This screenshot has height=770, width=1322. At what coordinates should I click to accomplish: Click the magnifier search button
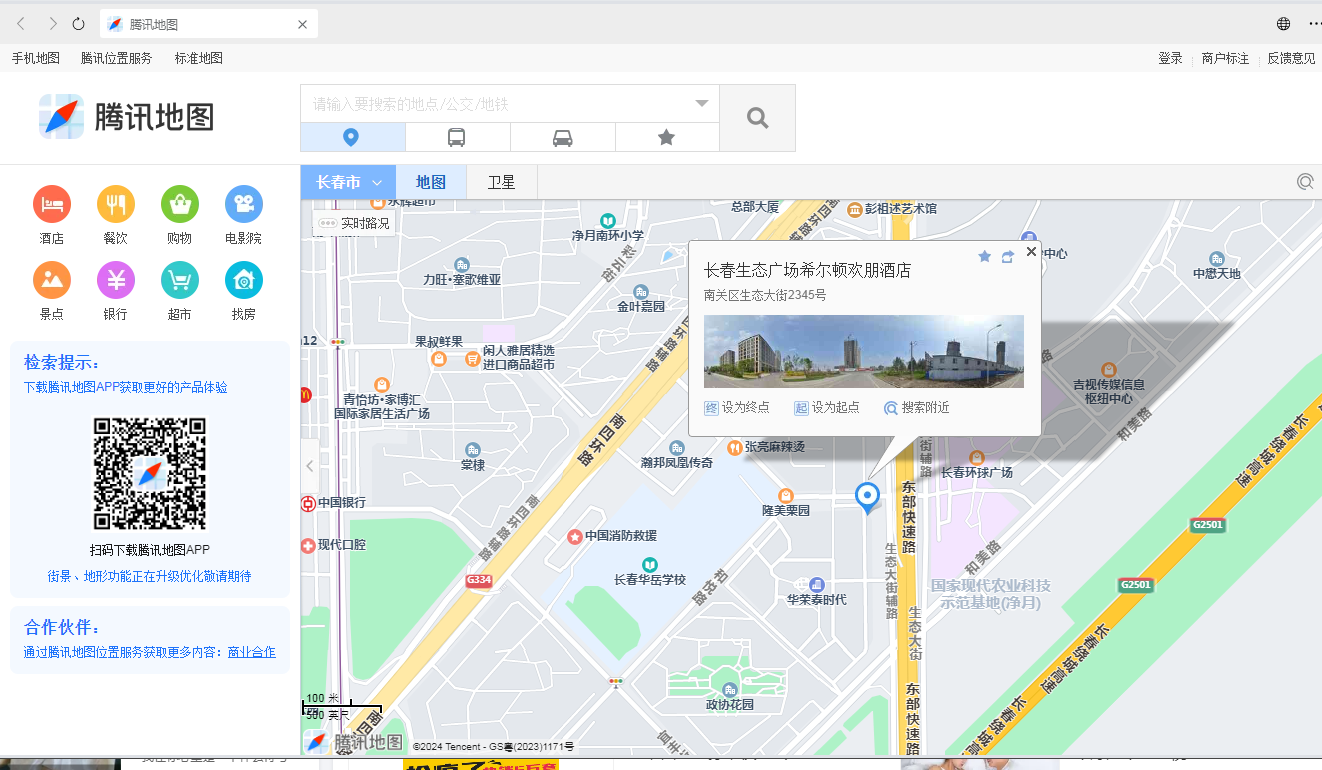coord(758,118)
